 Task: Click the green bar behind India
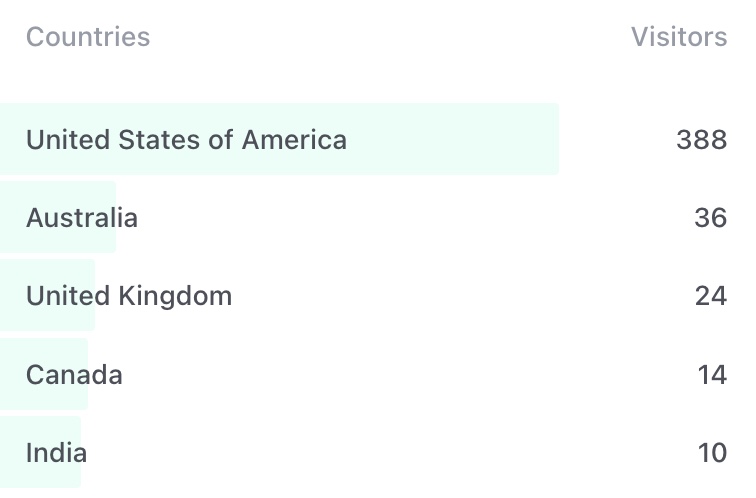pyautogui.click(x=40, y=452)
